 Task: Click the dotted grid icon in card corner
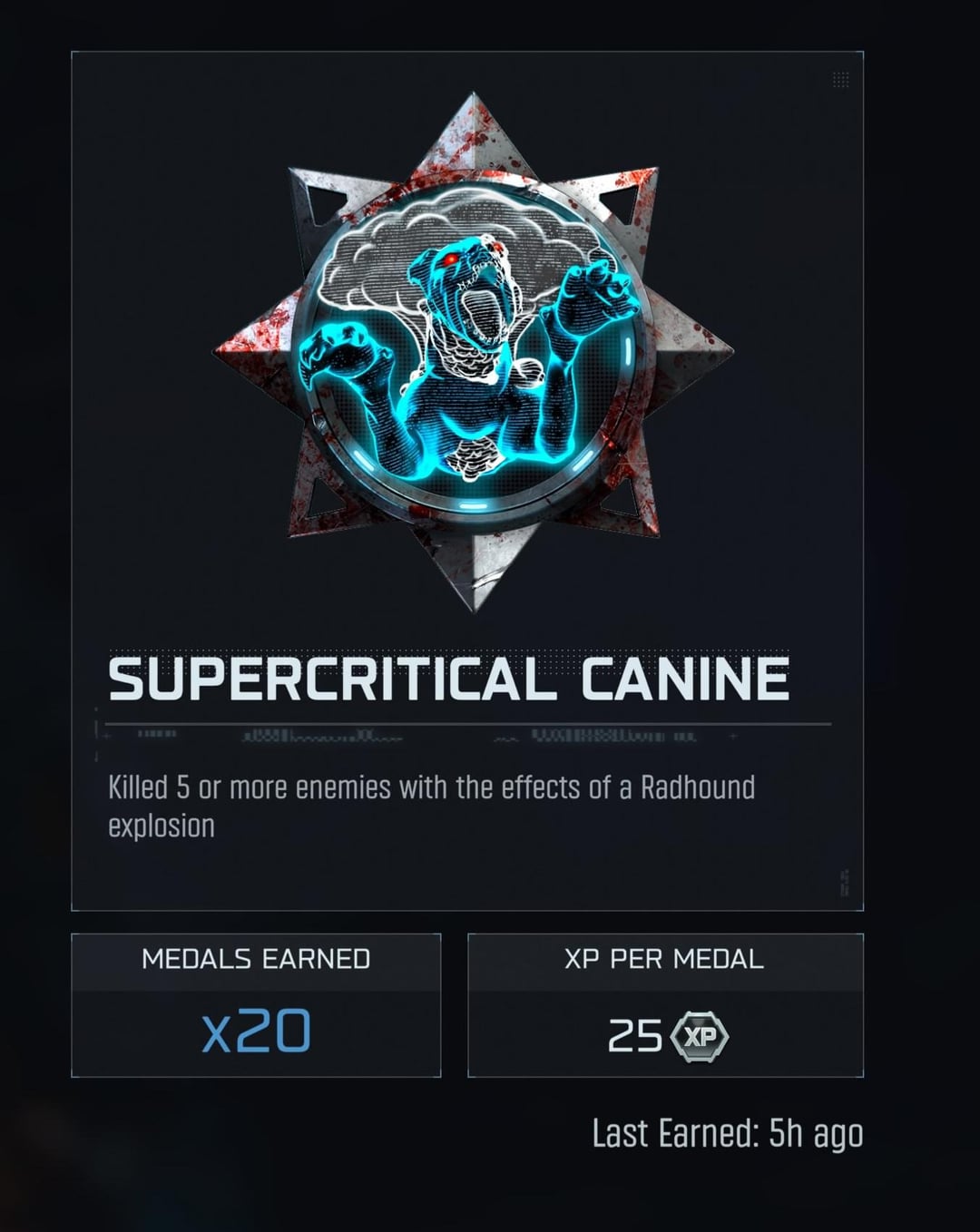click(x=840, y=80)
